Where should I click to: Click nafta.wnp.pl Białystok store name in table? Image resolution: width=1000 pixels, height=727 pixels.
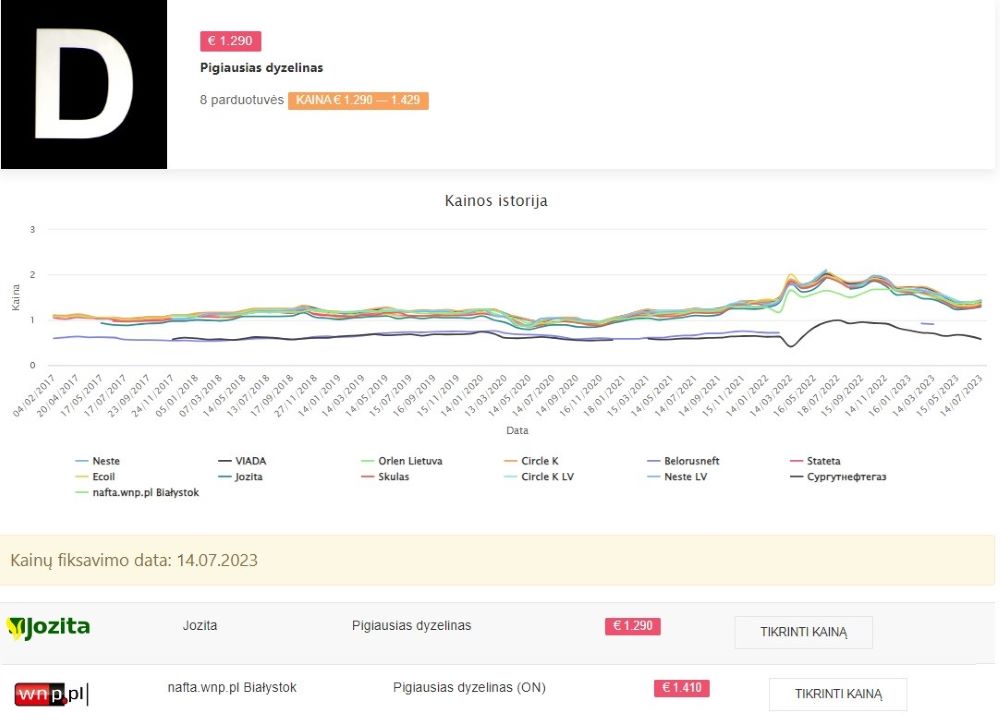pos(232,687)
